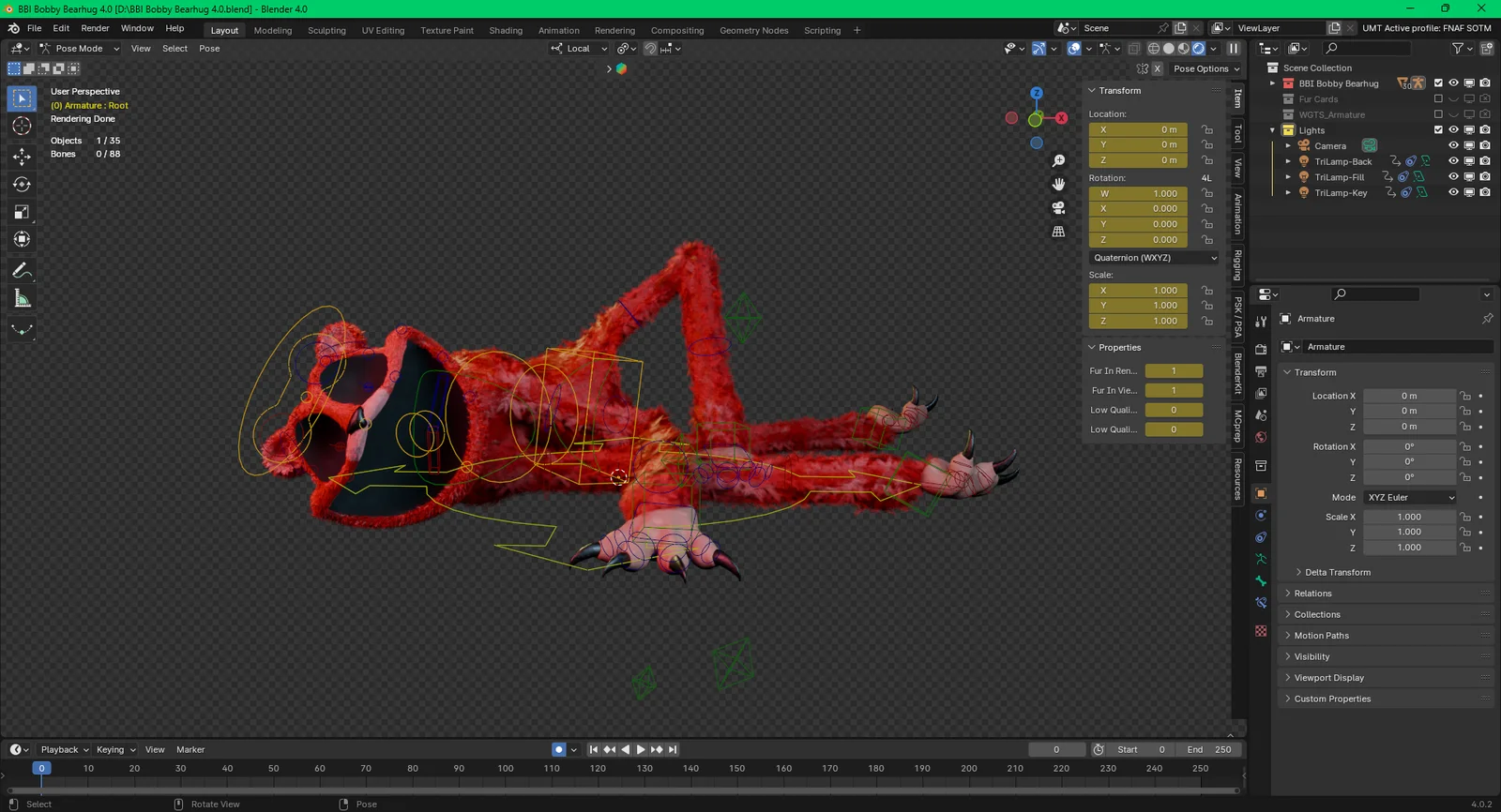Screen dimensions: 1501x812
Task: Select the Measure tool
Action: (22, 299)
